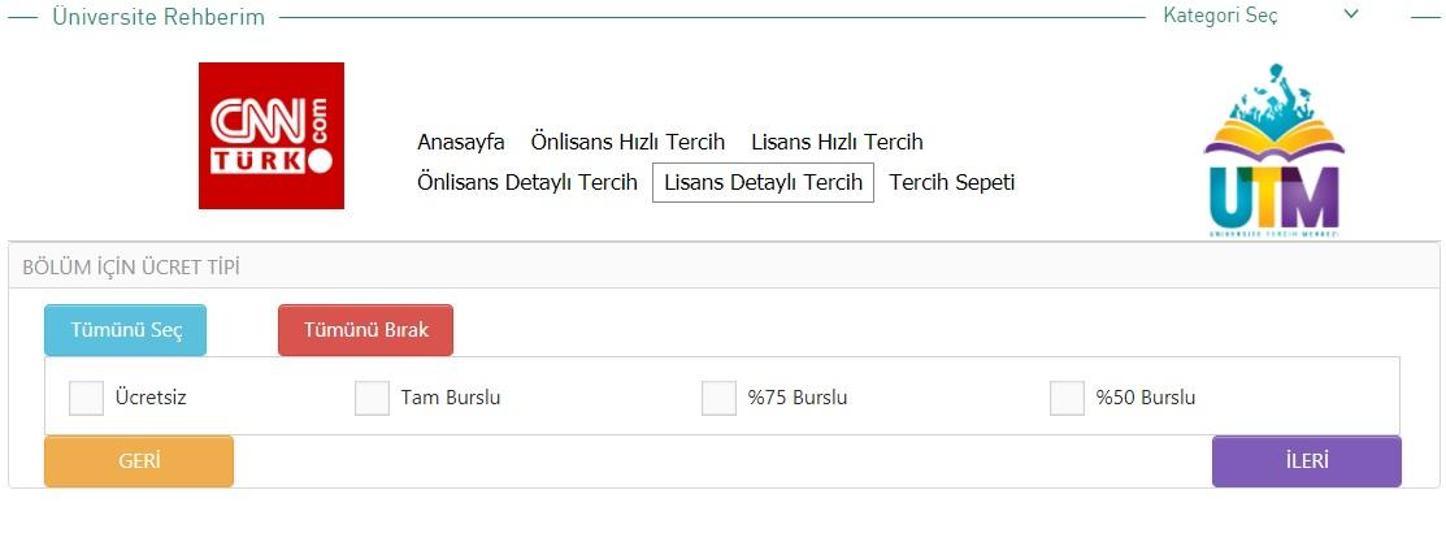Click the chevron next to Kategori Seç
The width and height of the screenshot is (1446, 555).
point(1351,14)
